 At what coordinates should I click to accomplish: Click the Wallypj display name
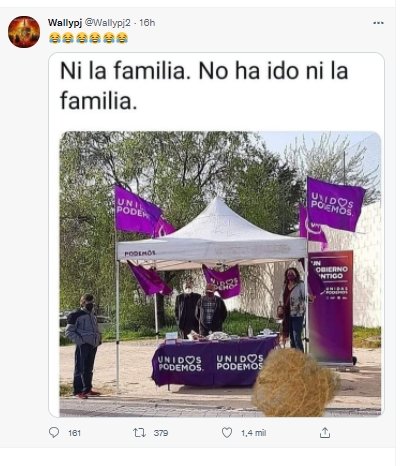pyautogui.click(x=65, y=23)
